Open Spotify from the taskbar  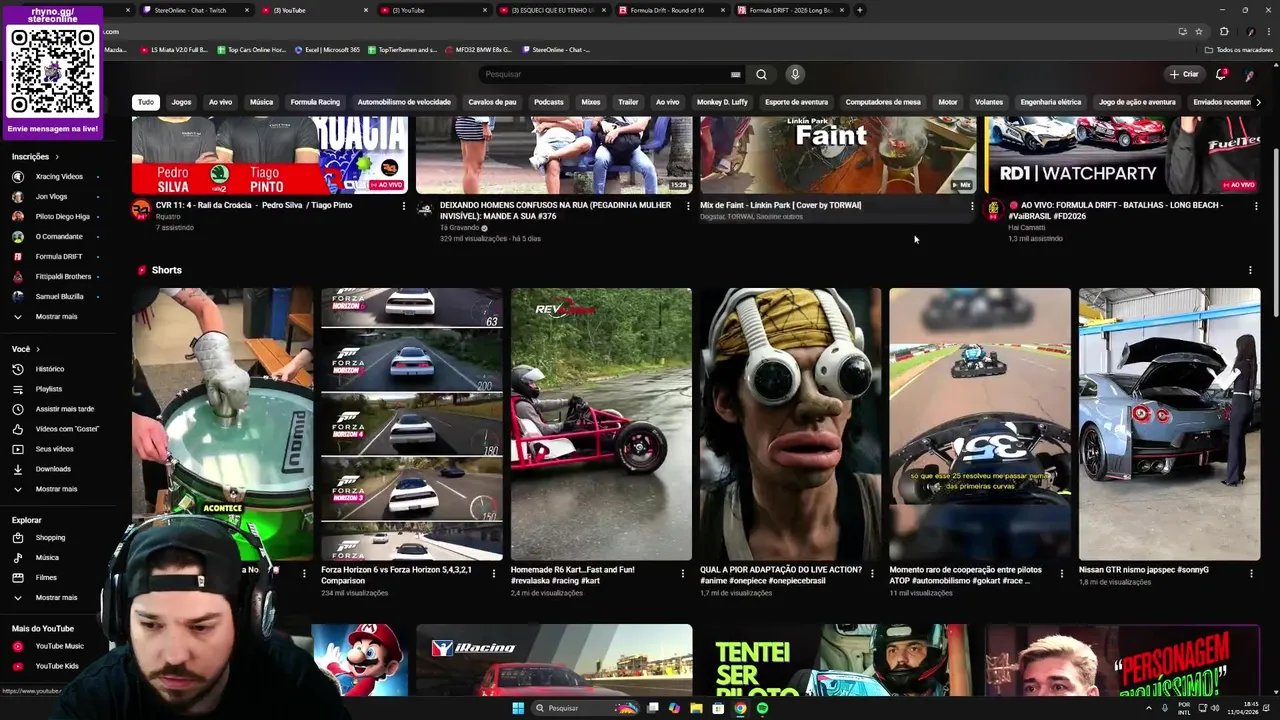click(x=762, y=708)
